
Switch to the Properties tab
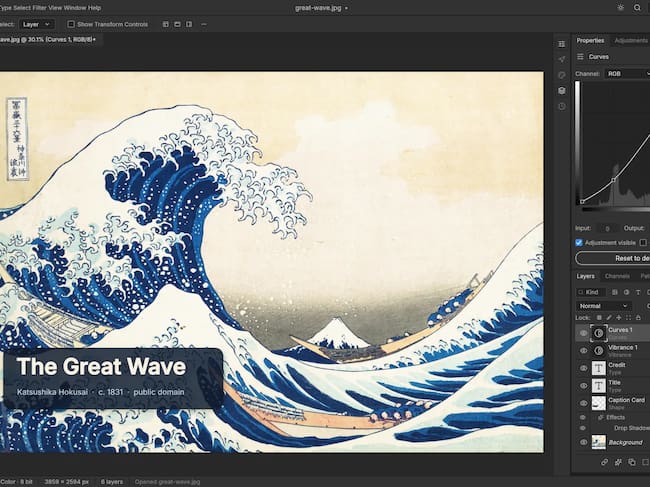coord(590,40)
